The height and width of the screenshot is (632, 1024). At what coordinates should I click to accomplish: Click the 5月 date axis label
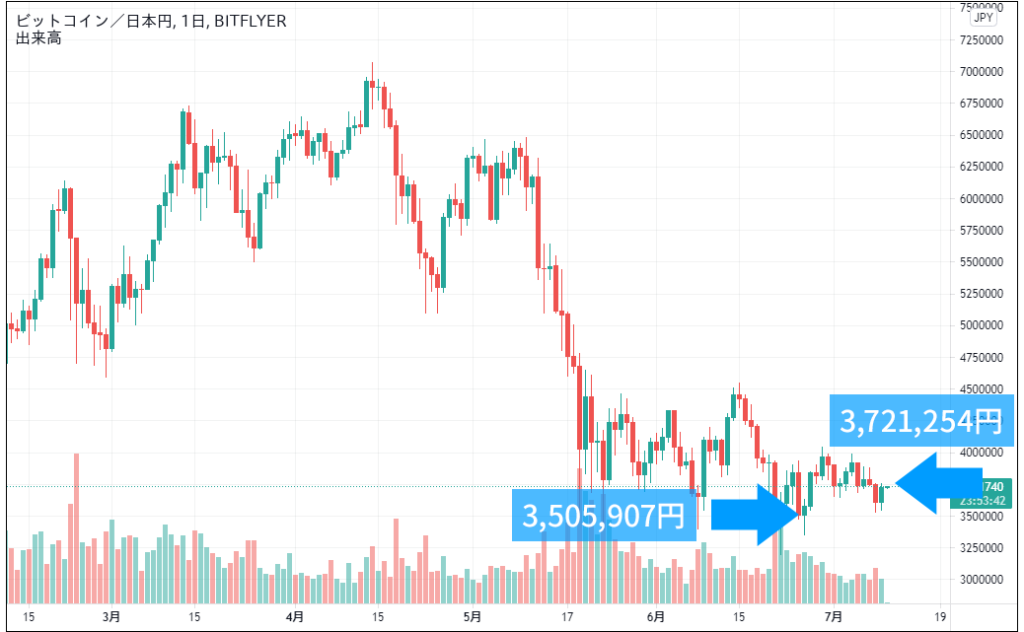click(x=472, y=616)
